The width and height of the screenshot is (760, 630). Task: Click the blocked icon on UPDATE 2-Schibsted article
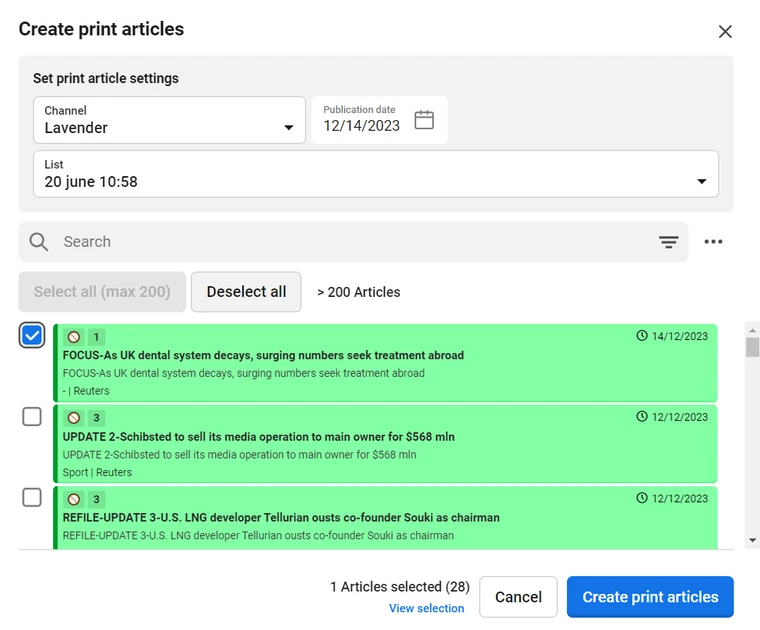pyautogui.click(x=74, y=418)
